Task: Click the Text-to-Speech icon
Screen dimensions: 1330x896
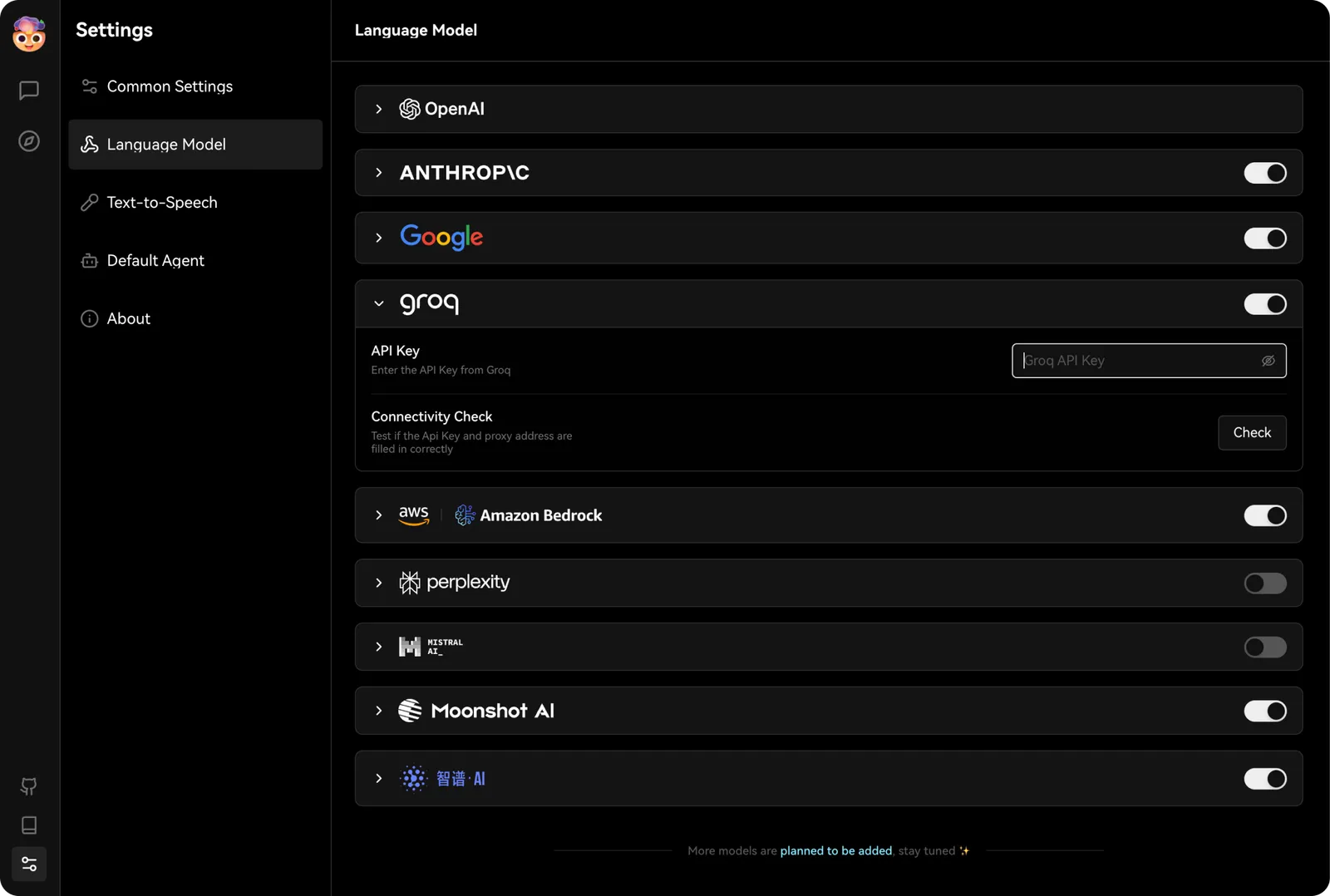Action: pos(90,203)
